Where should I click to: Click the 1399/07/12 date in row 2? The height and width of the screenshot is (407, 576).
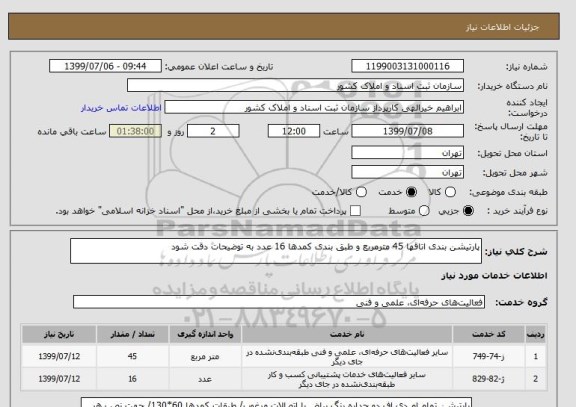tap(59, 379)
